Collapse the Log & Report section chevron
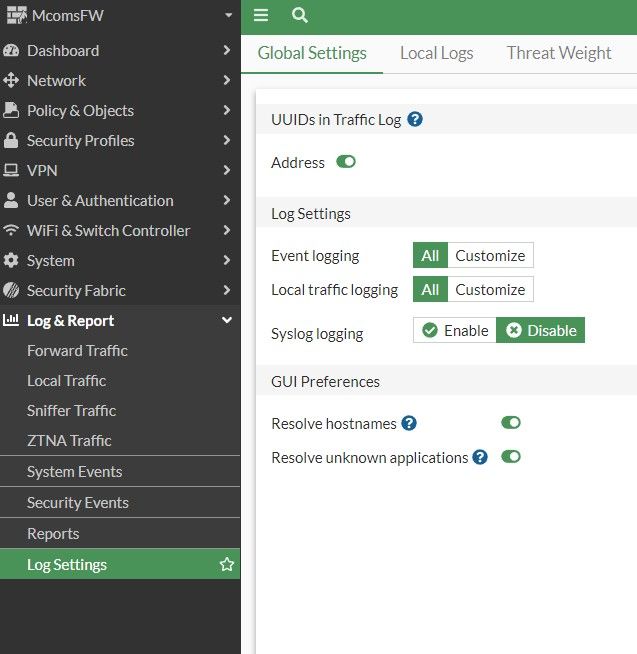This screenshot has height=654, width=637. click(x=227, y=321)
